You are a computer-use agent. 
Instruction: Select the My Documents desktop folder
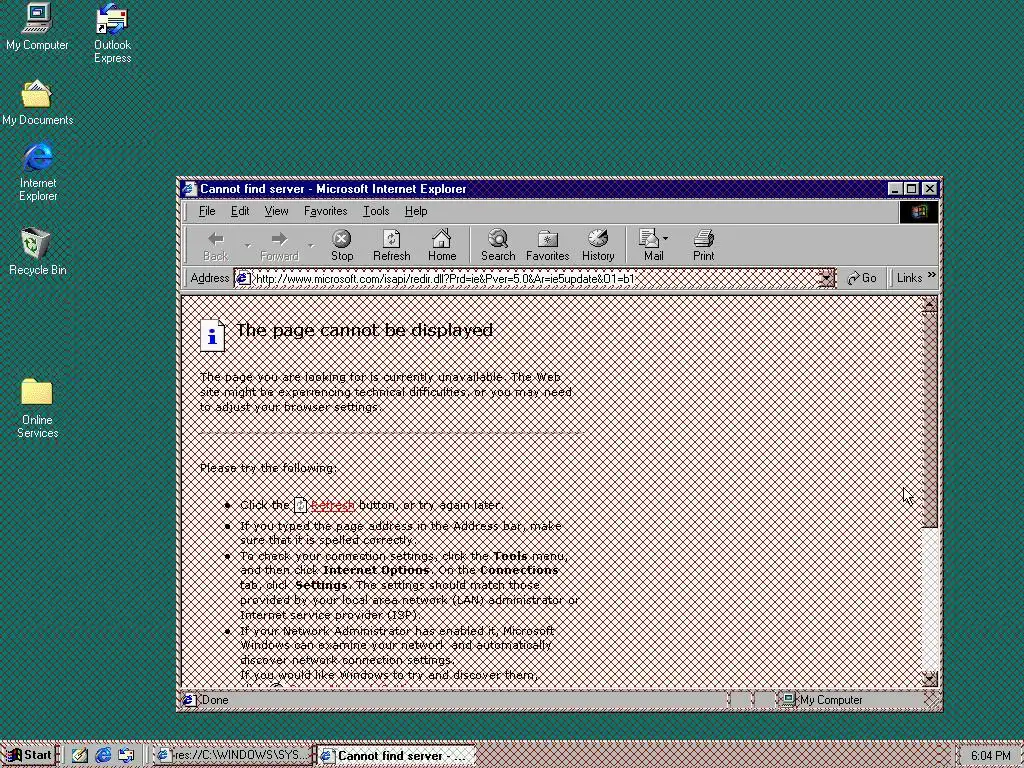coord(37,103)
